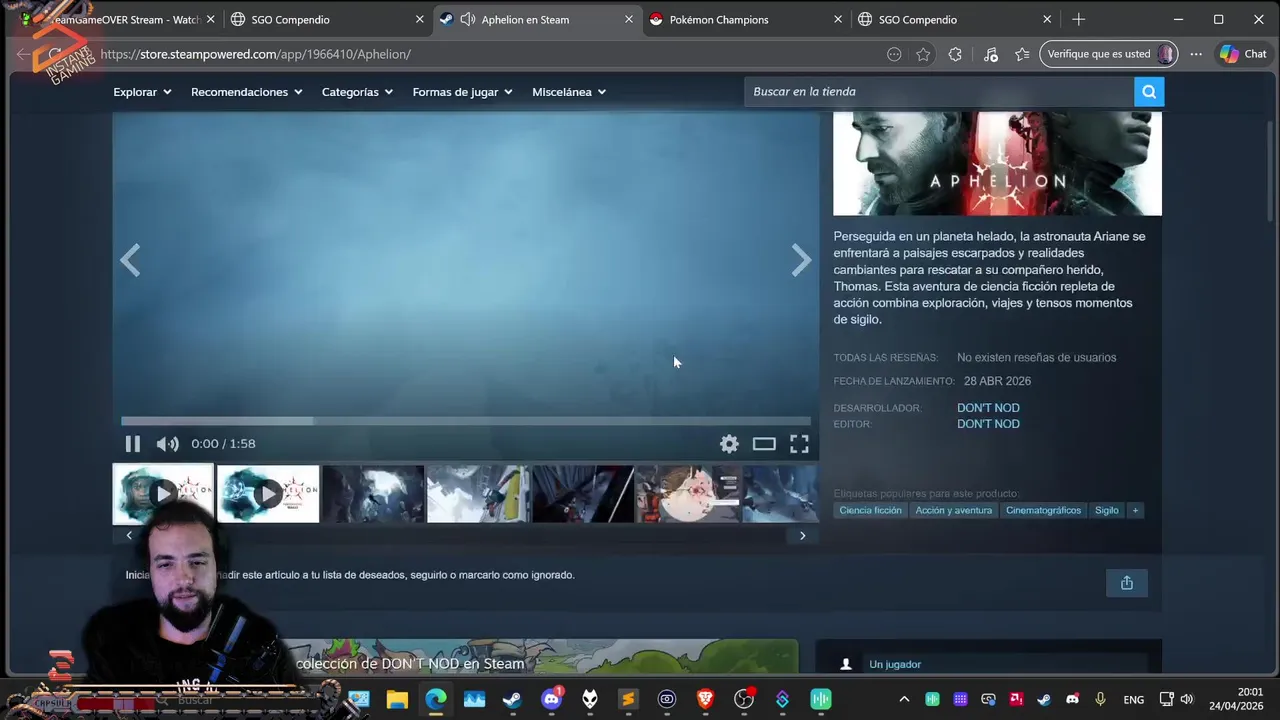Image resolution: width=1280 pixels, height=720 pixels.
Task: Open Microsoft Edge from taskbar
Action: click(436, 699)
